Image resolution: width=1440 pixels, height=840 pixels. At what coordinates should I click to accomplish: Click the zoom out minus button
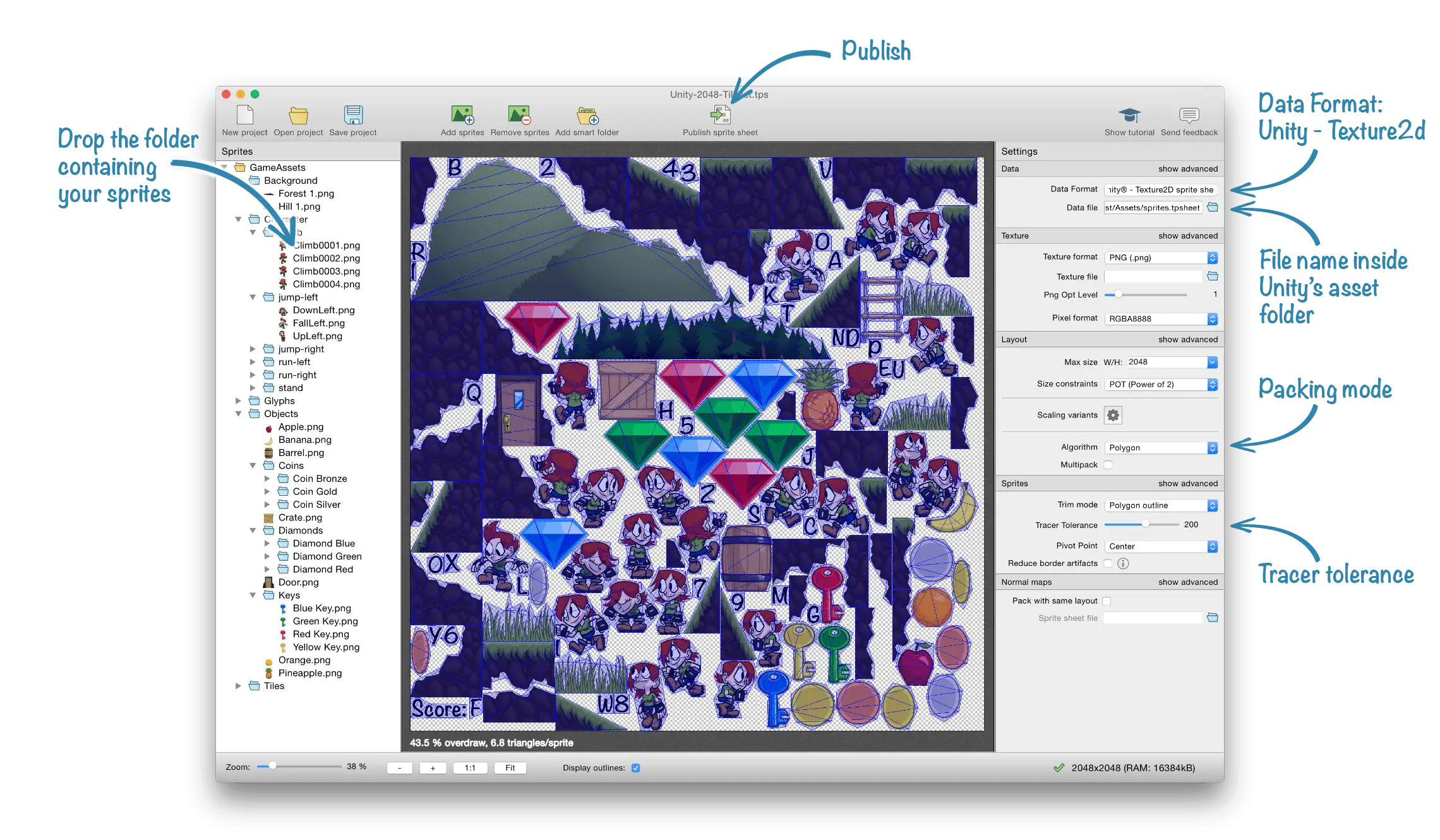click(x=400, y=768)
